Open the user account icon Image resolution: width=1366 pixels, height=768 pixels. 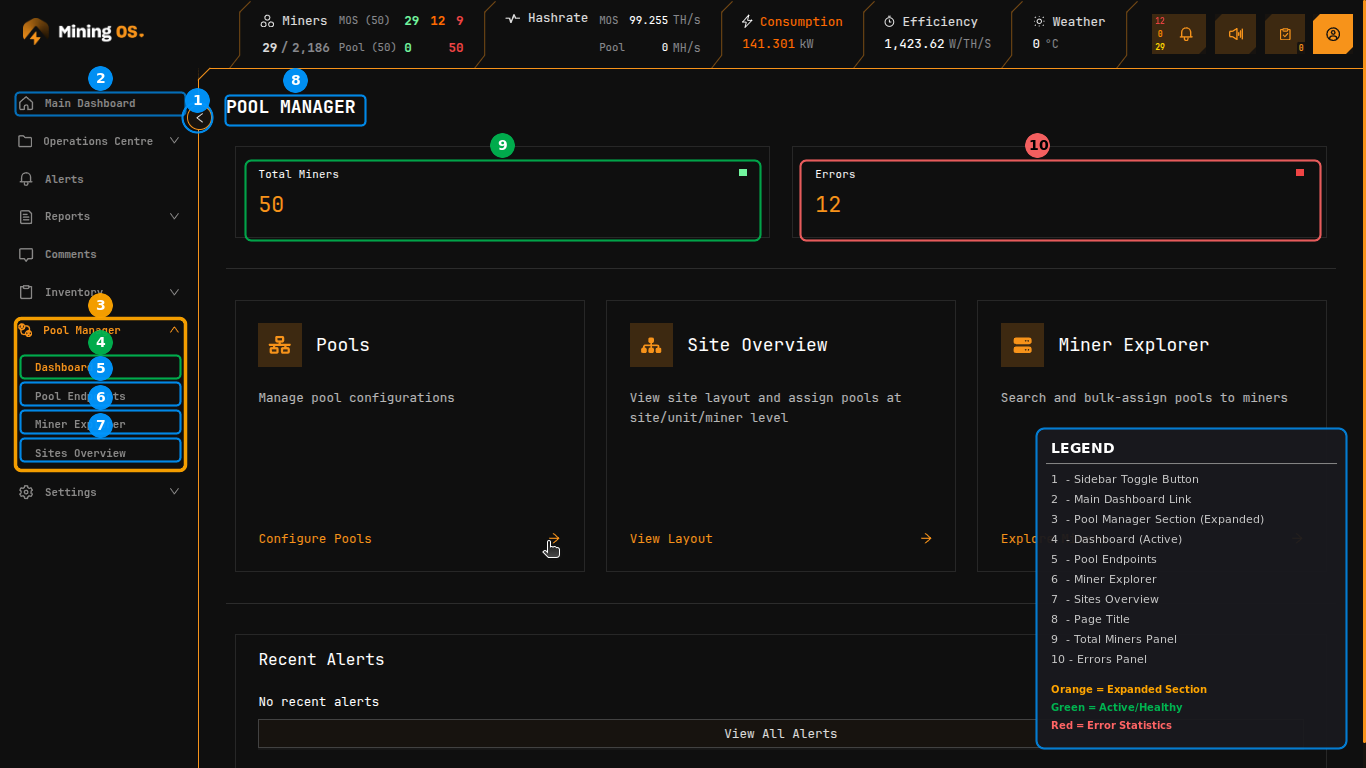coord(1333,33)
